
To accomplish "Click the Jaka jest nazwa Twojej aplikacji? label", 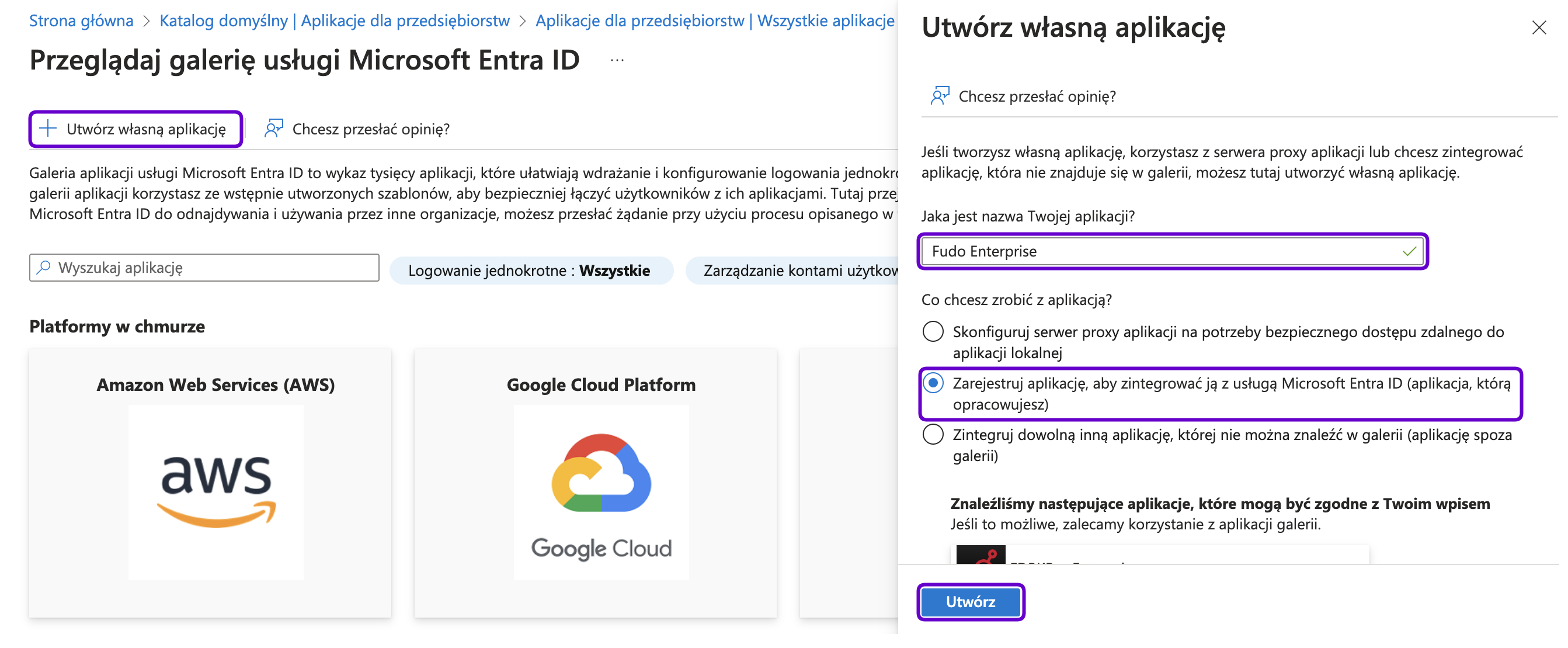I will tap(1027, 216).
